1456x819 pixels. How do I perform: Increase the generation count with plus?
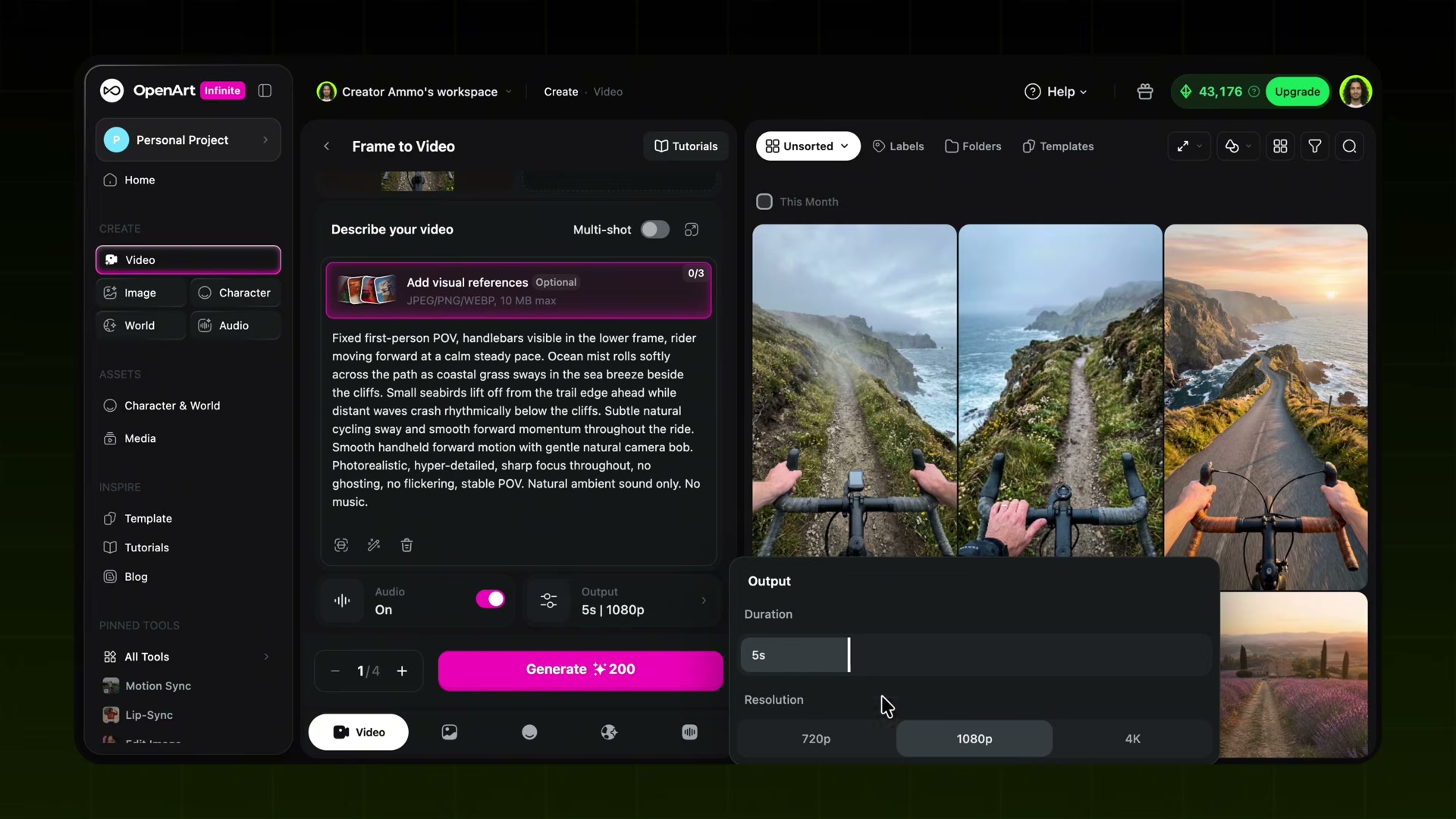point(402,671)
